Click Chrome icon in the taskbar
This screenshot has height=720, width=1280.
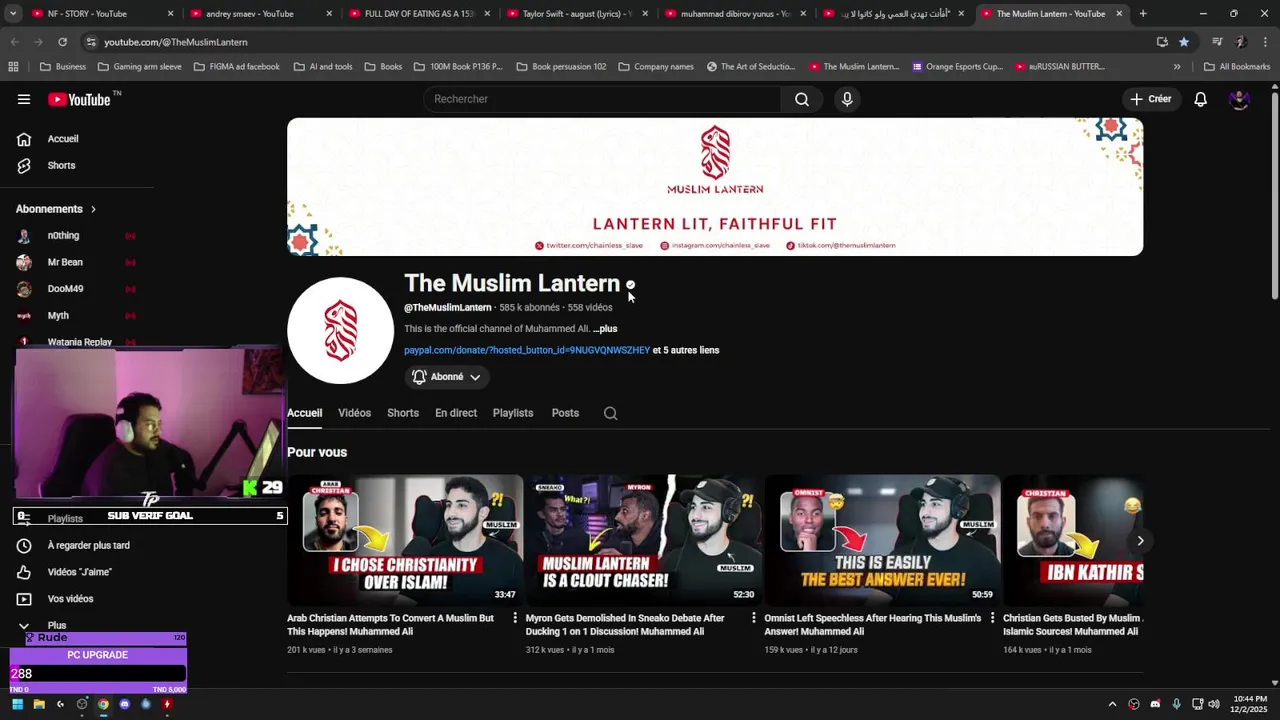[x=103, y=704]
